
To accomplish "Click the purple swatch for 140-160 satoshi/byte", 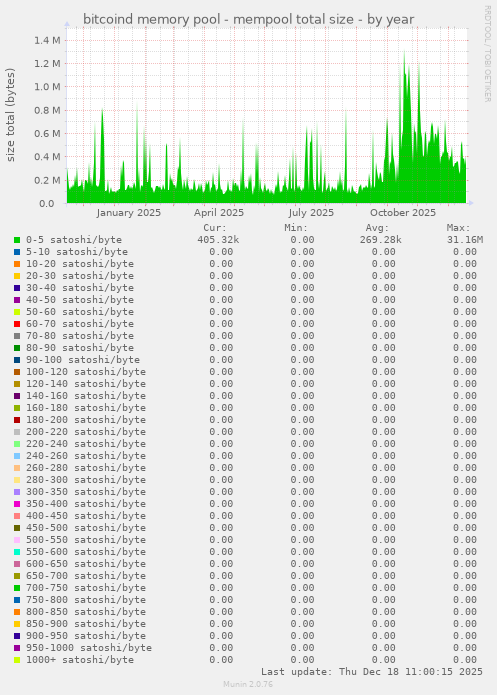I will (x=17, y=396).
